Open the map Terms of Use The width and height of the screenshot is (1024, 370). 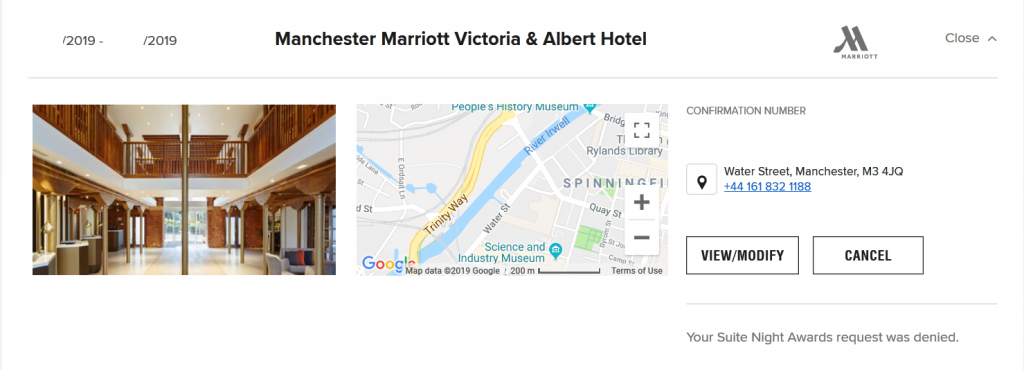[637, 270]
